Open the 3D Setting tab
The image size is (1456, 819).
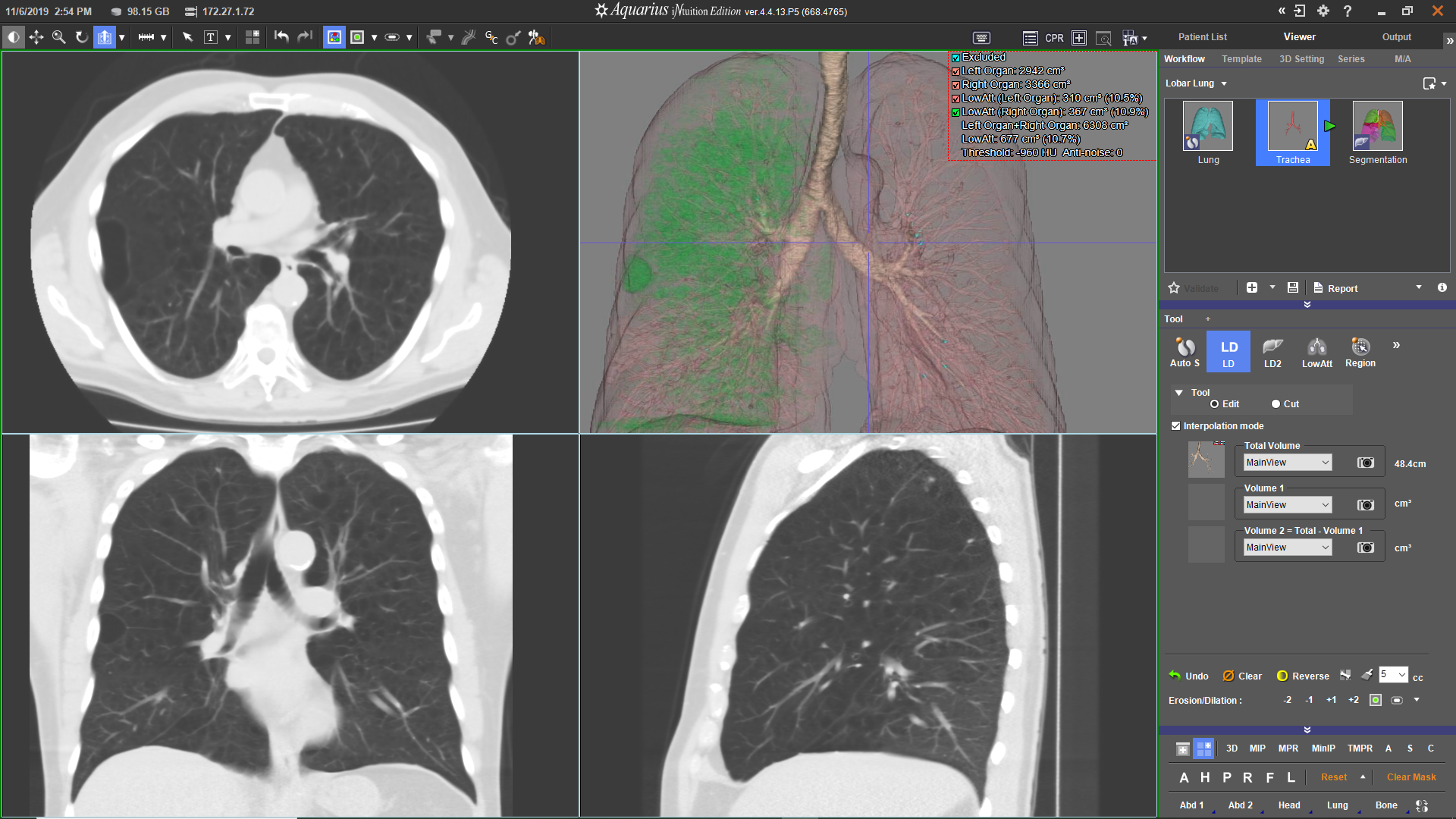click(x=1301, y=59)
